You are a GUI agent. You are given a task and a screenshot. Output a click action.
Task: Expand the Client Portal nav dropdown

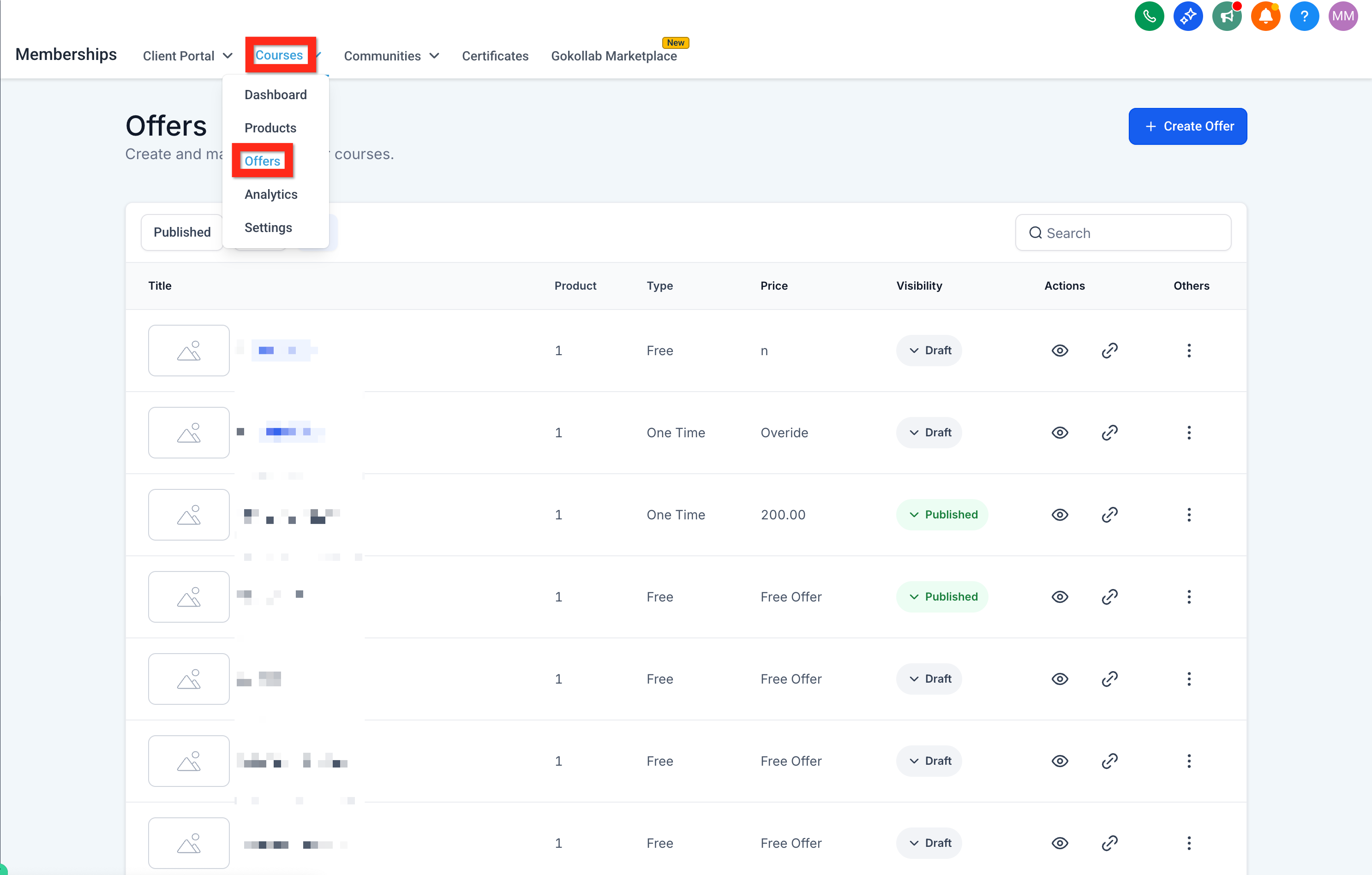187,56
